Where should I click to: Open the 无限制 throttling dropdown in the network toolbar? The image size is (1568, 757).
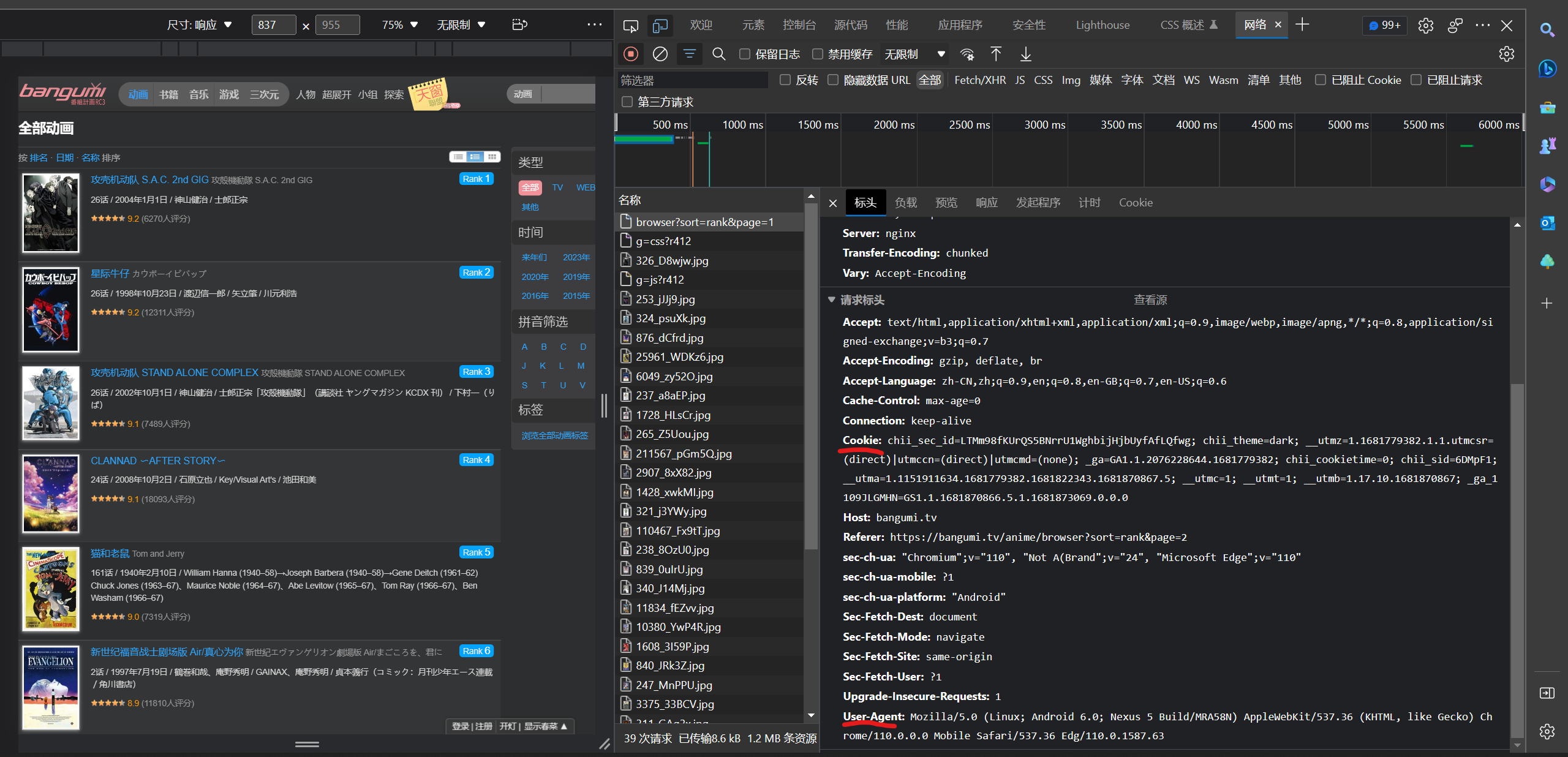(x=914, y=55)
